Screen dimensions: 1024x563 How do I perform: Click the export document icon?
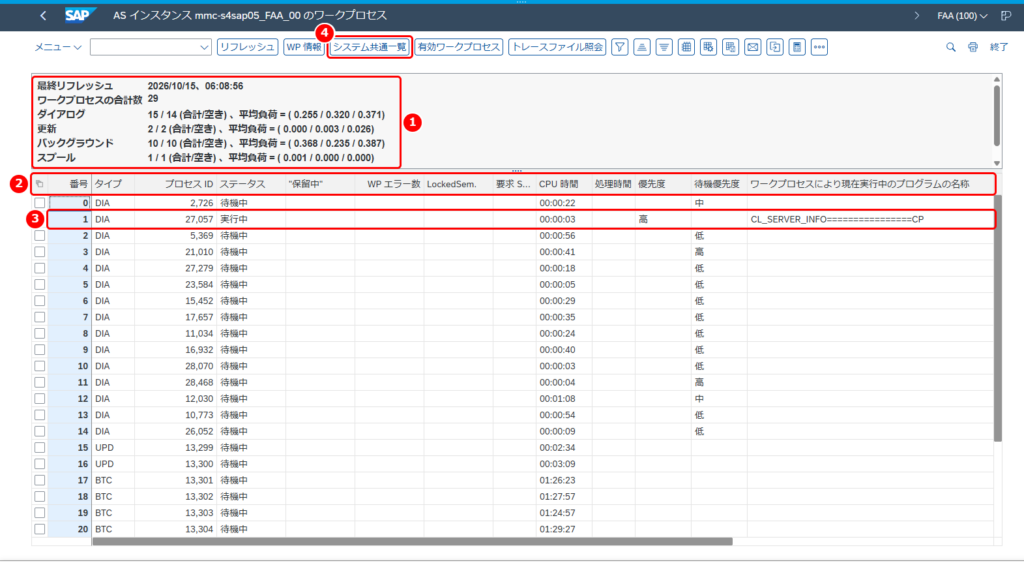click(x=775, y=47)
